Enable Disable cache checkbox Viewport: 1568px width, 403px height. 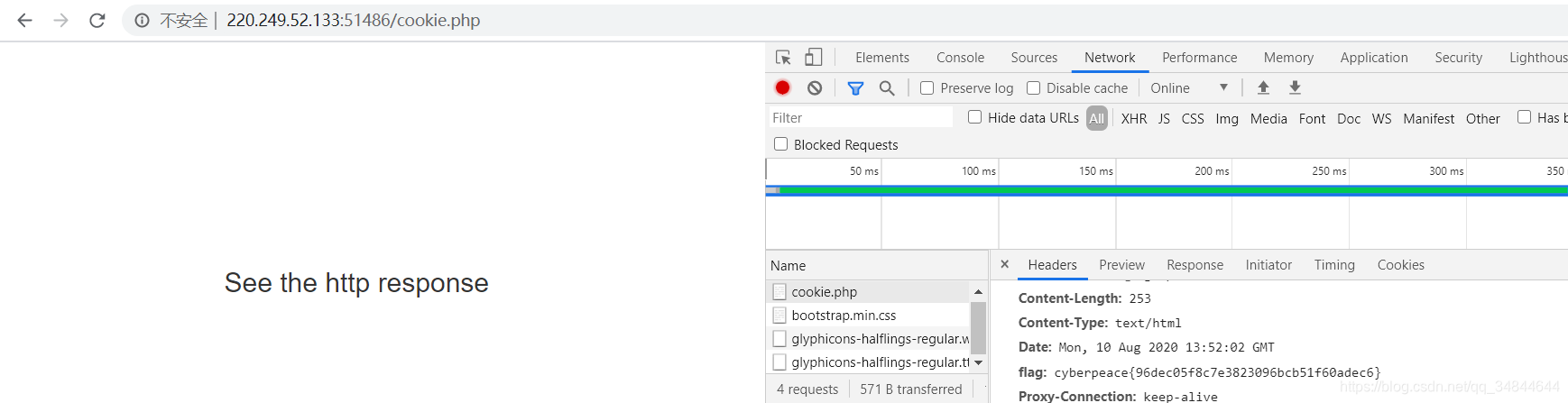coord(1033,87)
